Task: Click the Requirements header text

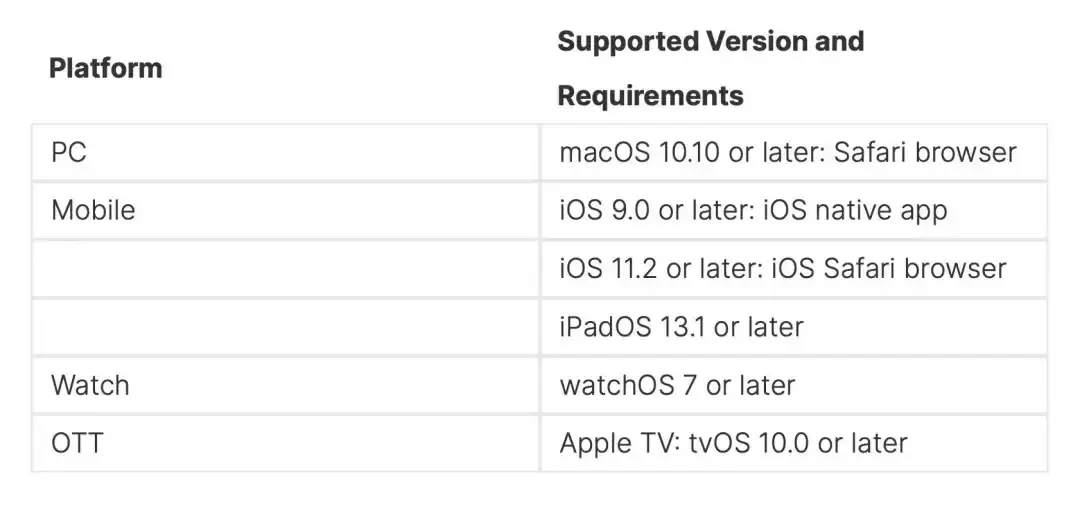Action: [x=650, y=96]
